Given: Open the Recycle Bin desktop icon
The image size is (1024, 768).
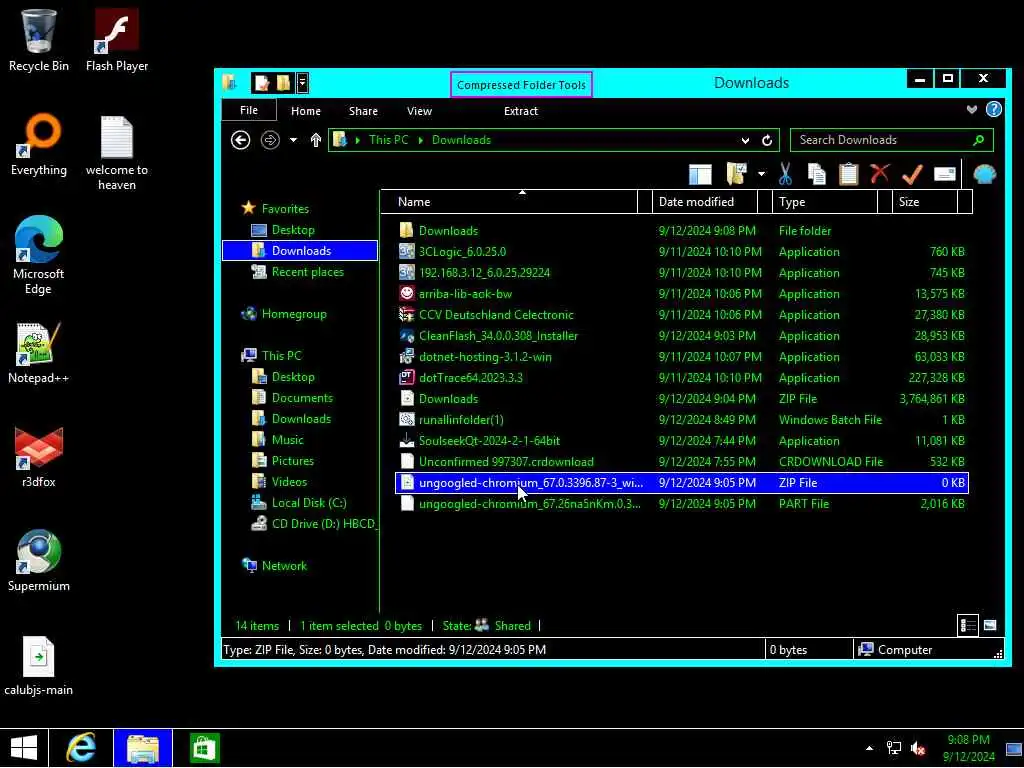Looking at the screenshot, I should click(39, 40).
